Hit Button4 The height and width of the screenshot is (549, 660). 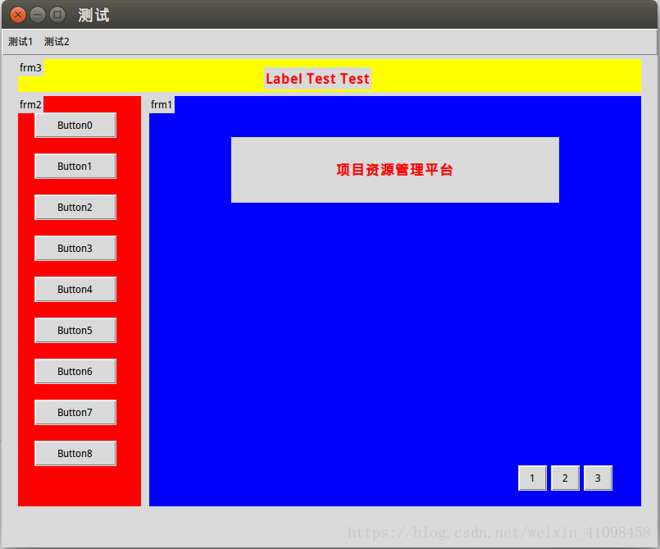tap(75, 289)
